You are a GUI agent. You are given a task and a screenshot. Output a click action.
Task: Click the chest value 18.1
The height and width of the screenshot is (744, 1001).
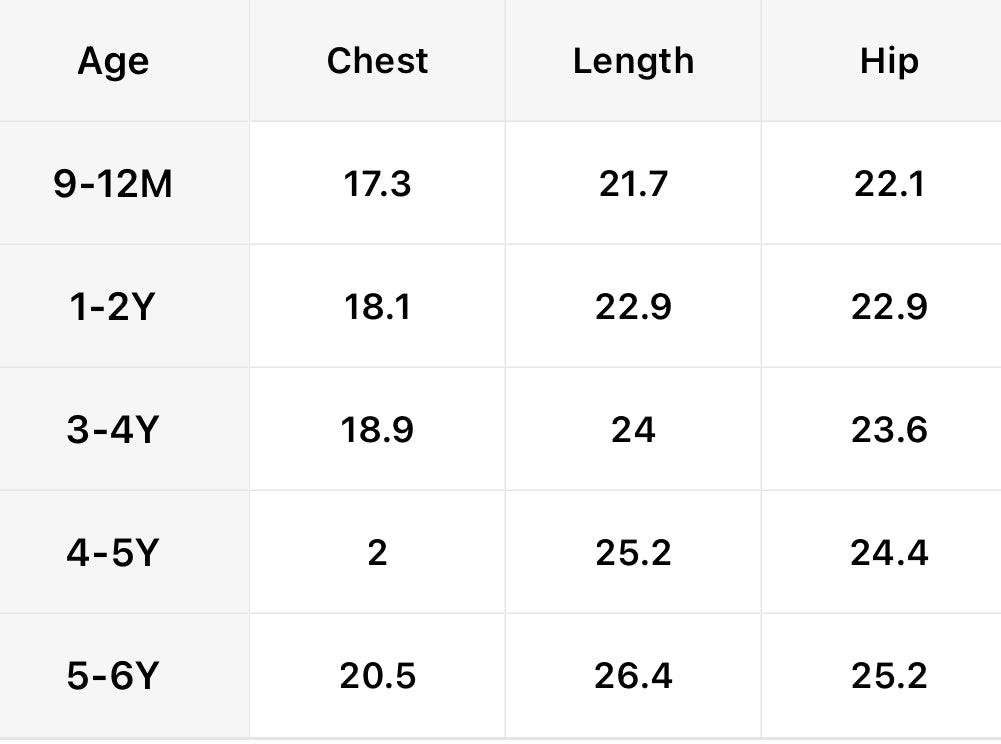click(377, 307)
